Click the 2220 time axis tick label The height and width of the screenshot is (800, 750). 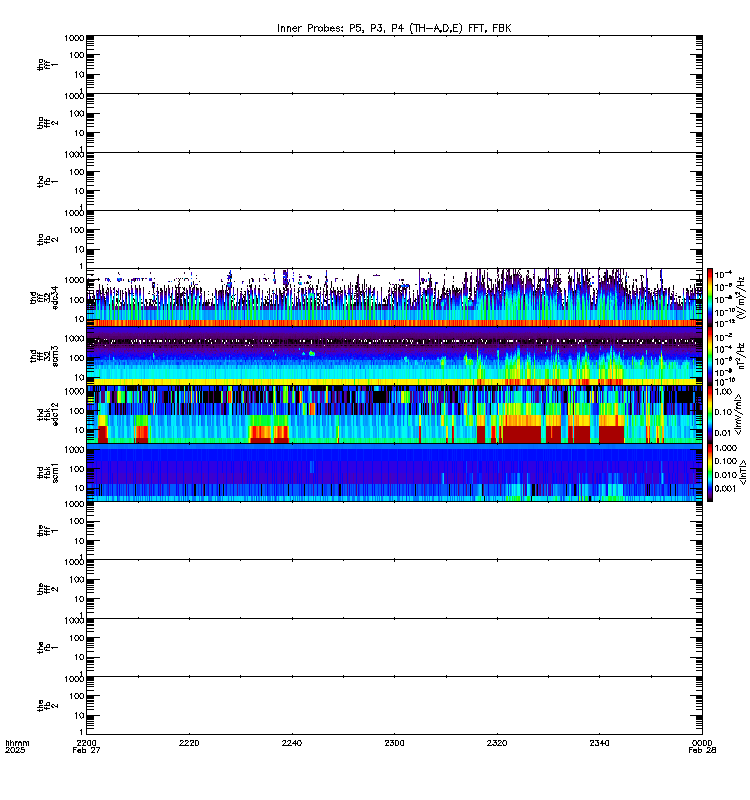coord(189,743)
